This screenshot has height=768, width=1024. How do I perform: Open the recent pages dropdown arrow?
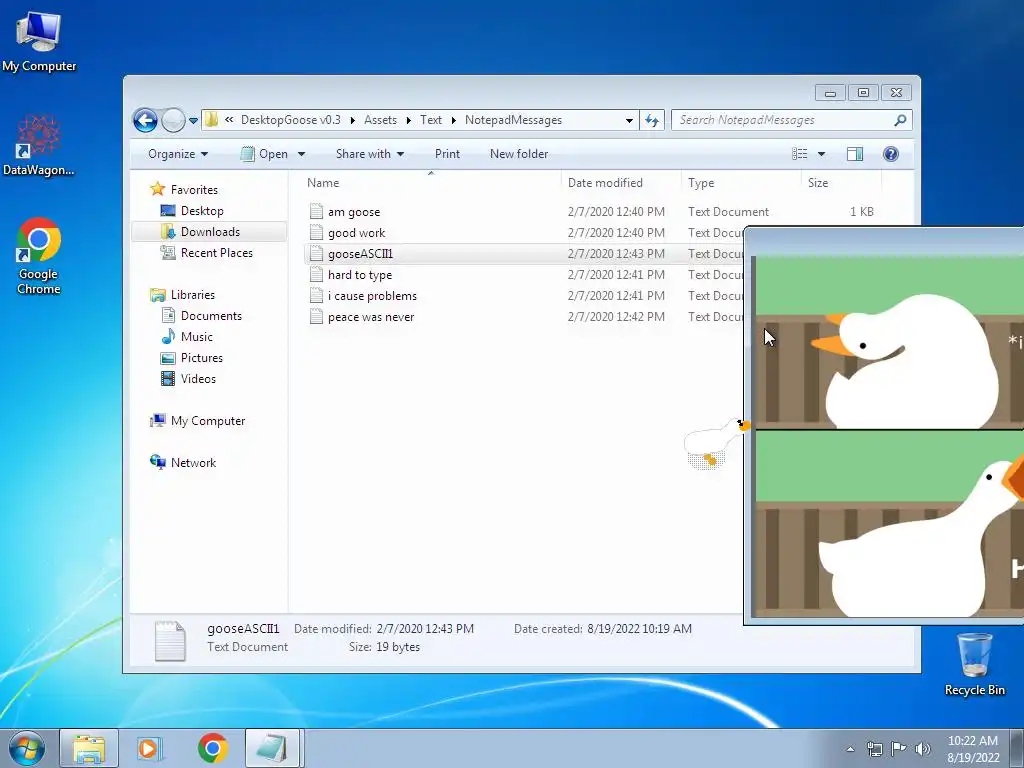(x=193, y=121)
